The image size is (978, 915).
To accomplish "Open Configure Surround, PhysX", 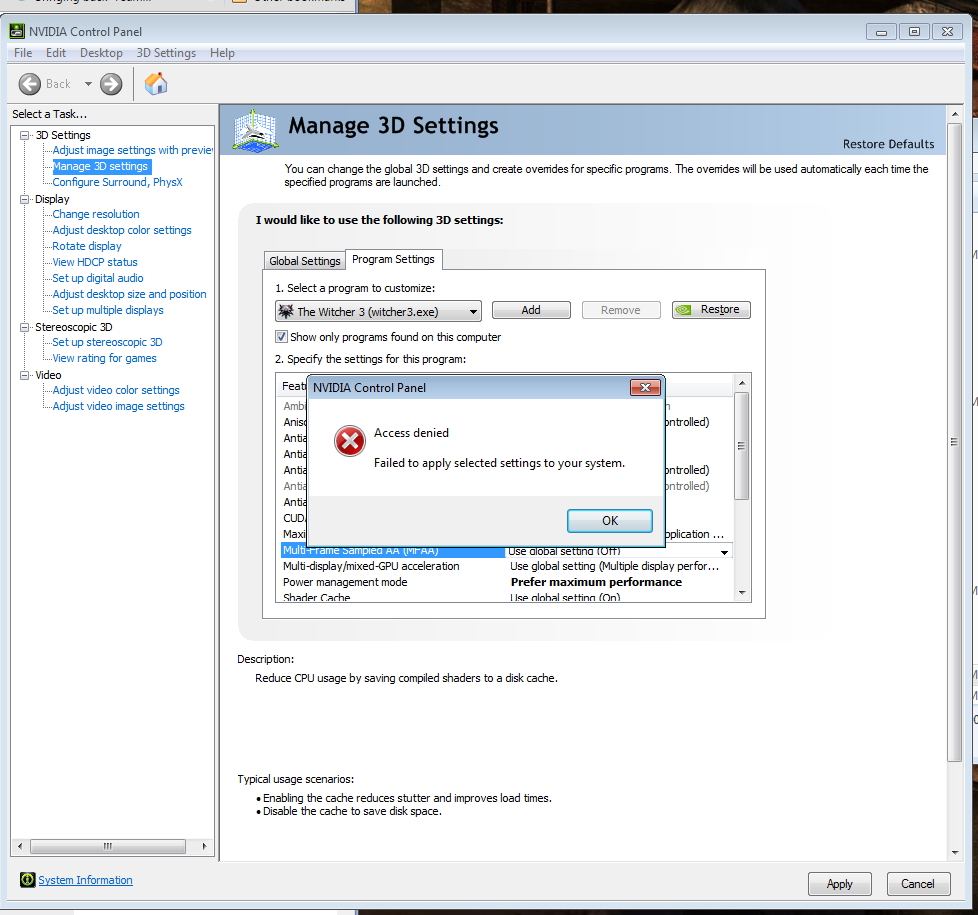I will [117, 182].
